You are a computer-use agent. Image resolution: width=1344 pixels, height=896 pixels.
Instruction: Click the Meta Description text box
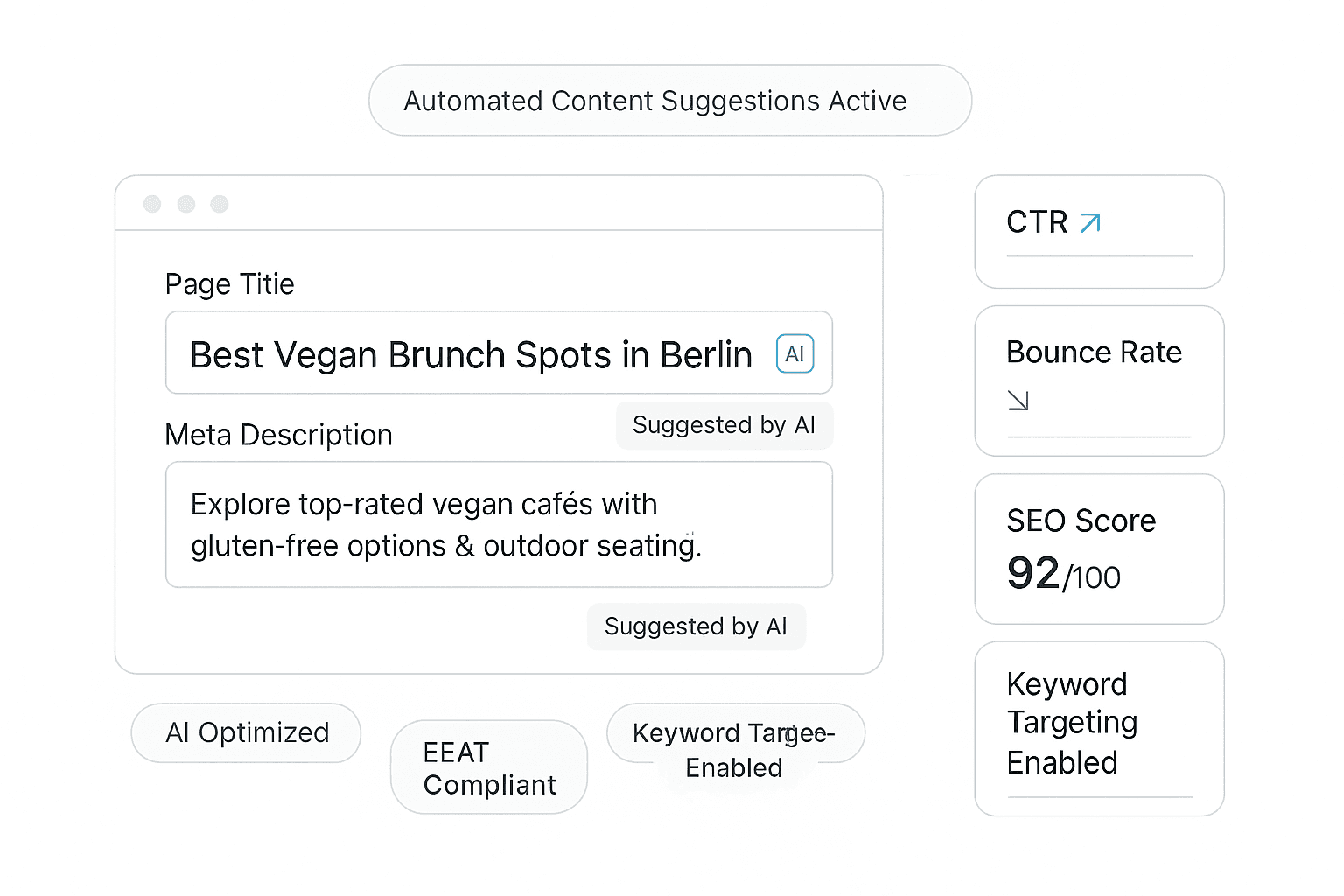[x=499, y=525]
